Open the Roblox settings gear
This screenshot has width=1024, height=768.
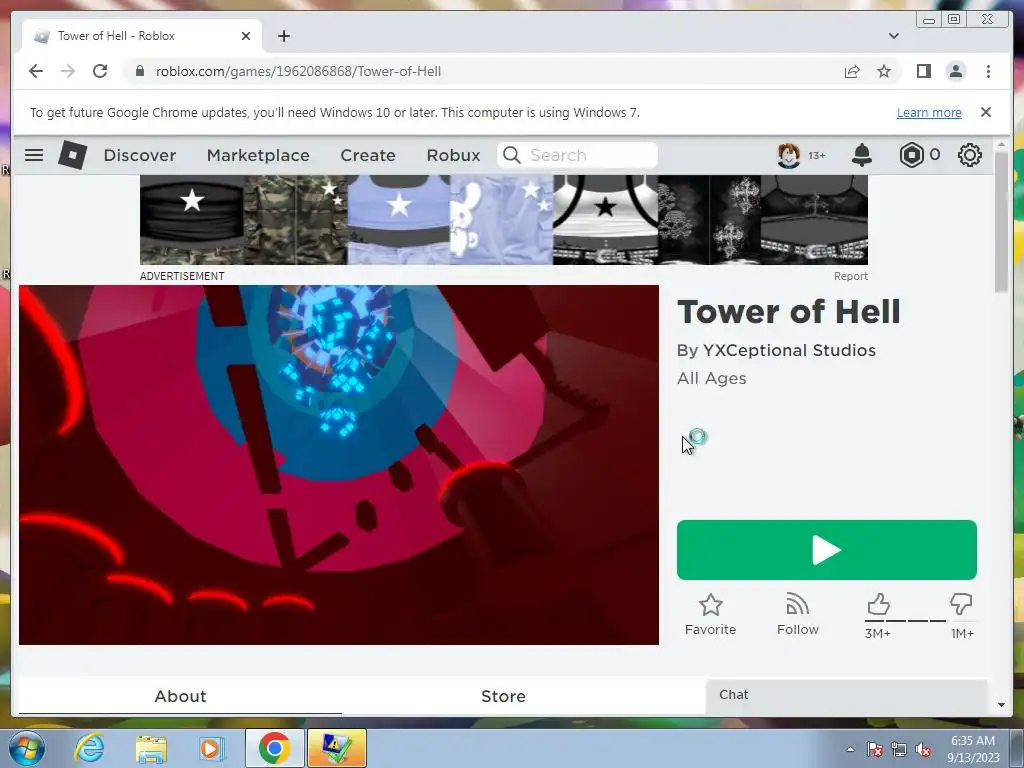[x=970, y=155]
